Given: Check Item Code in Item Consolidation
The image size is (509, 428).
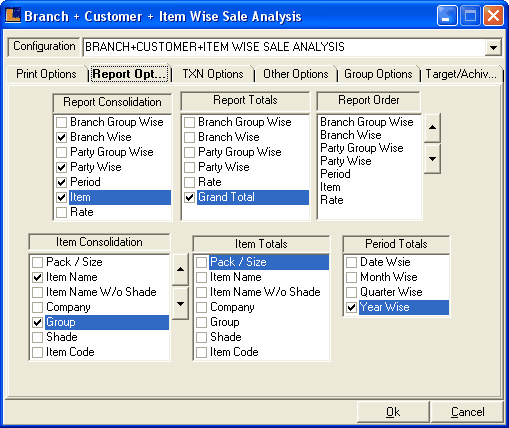Looking at the screenshot, I should tap(37, 352).
